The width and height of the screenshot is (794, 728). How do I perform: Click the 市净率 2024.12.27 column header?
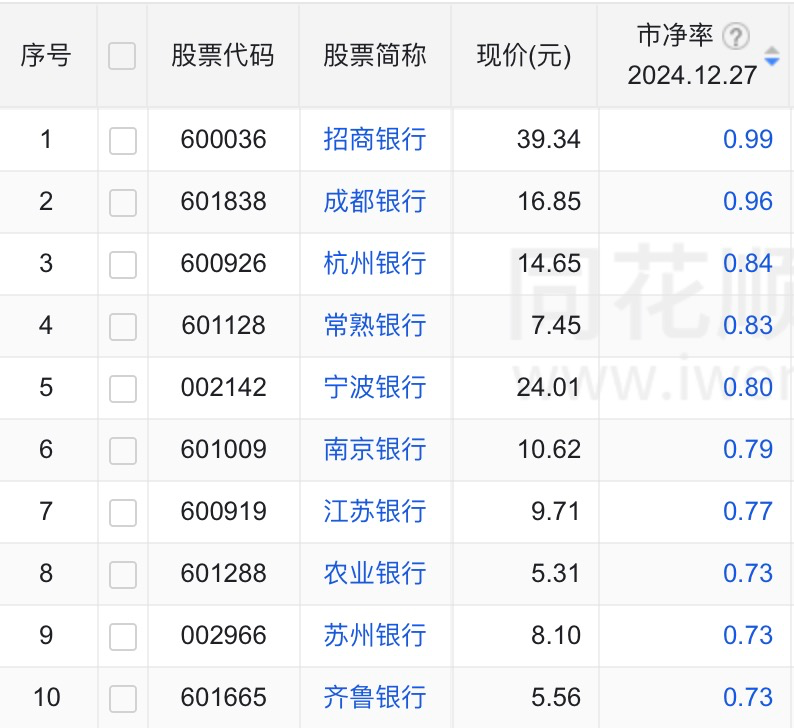tap(692, 56)
